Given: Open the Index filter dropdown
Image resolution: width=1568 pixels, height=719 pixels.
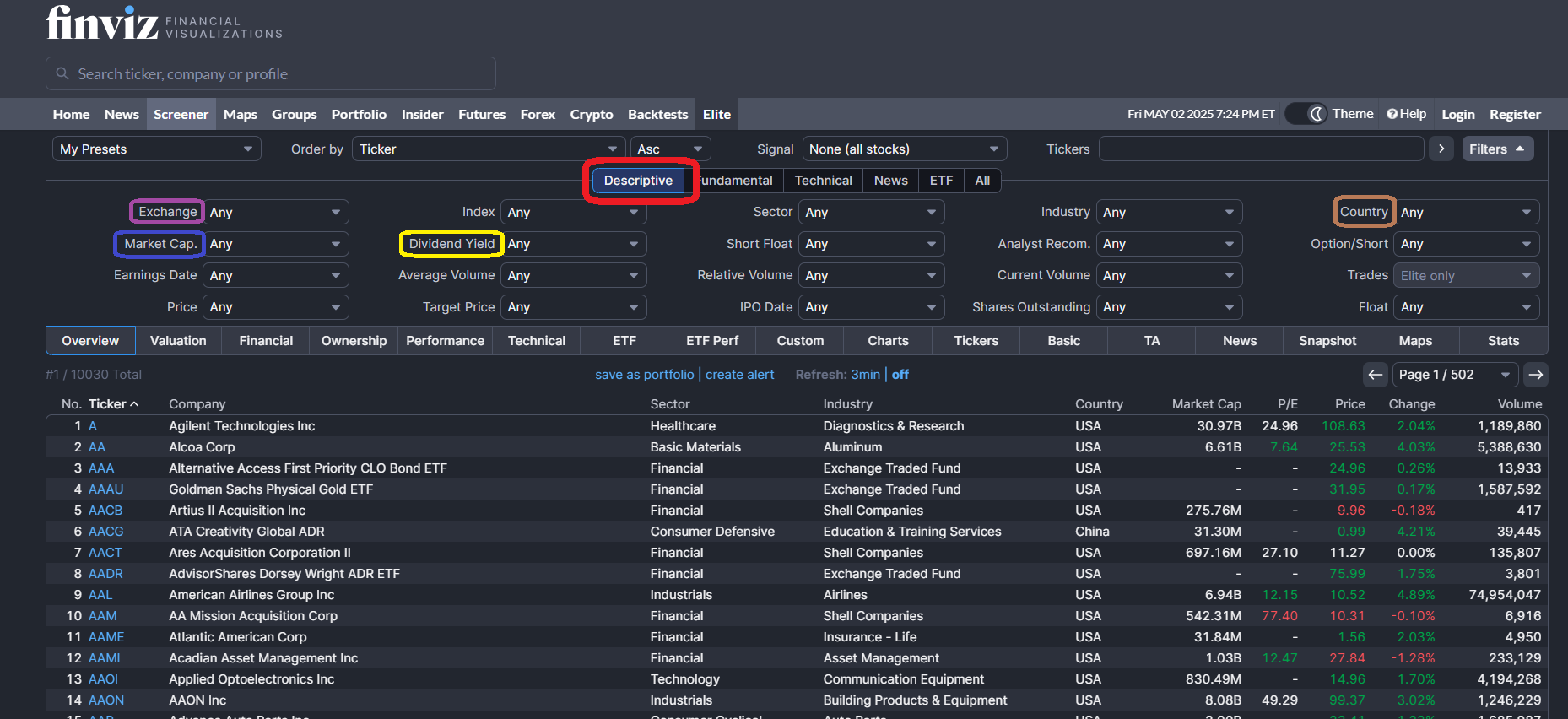Looking at the screenshot, I should [574, 212].
